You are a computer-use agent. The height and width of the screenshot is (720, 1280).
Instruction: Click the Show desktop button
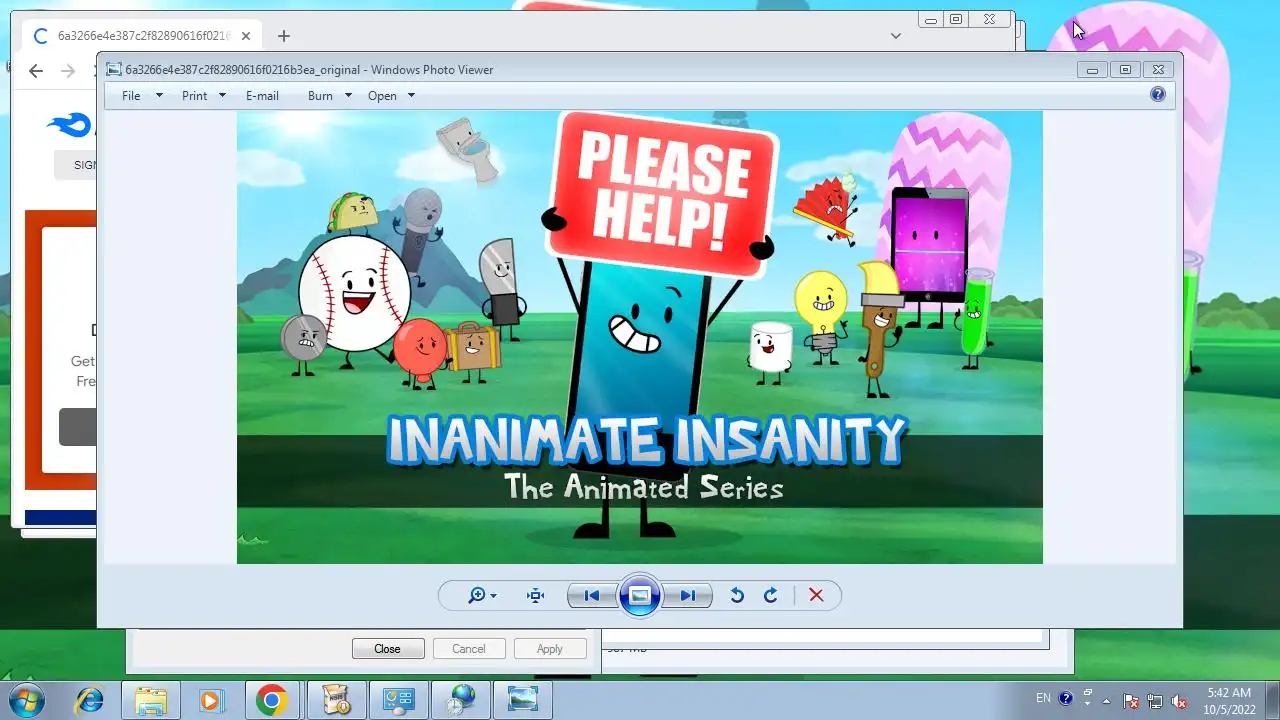tap(1272, 700)
